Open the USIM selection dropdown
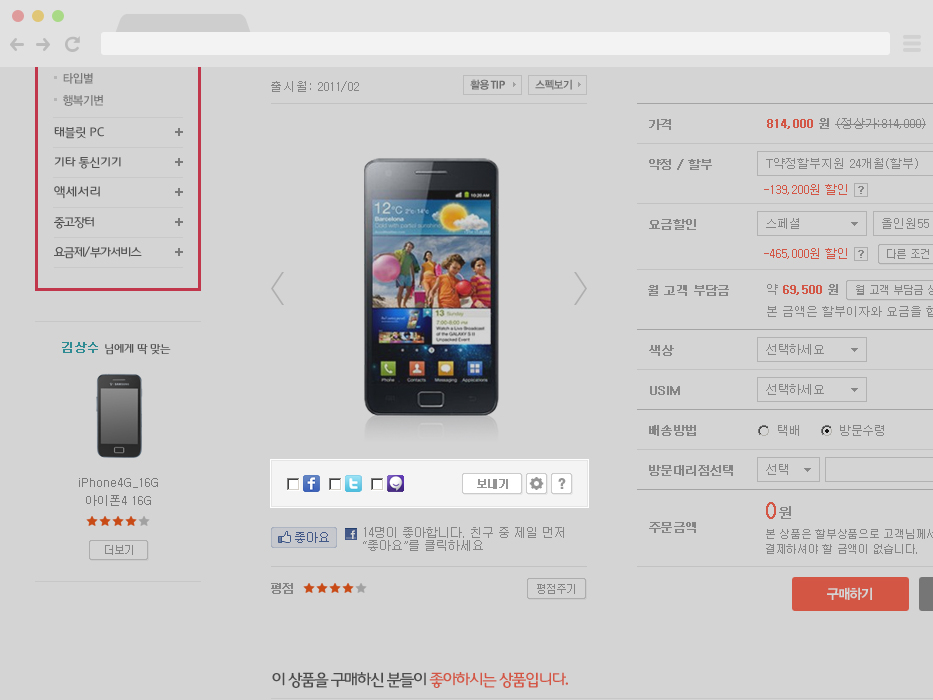Image resolution: width=933 pixels, height=700 pixels. (x=812, y=390)
